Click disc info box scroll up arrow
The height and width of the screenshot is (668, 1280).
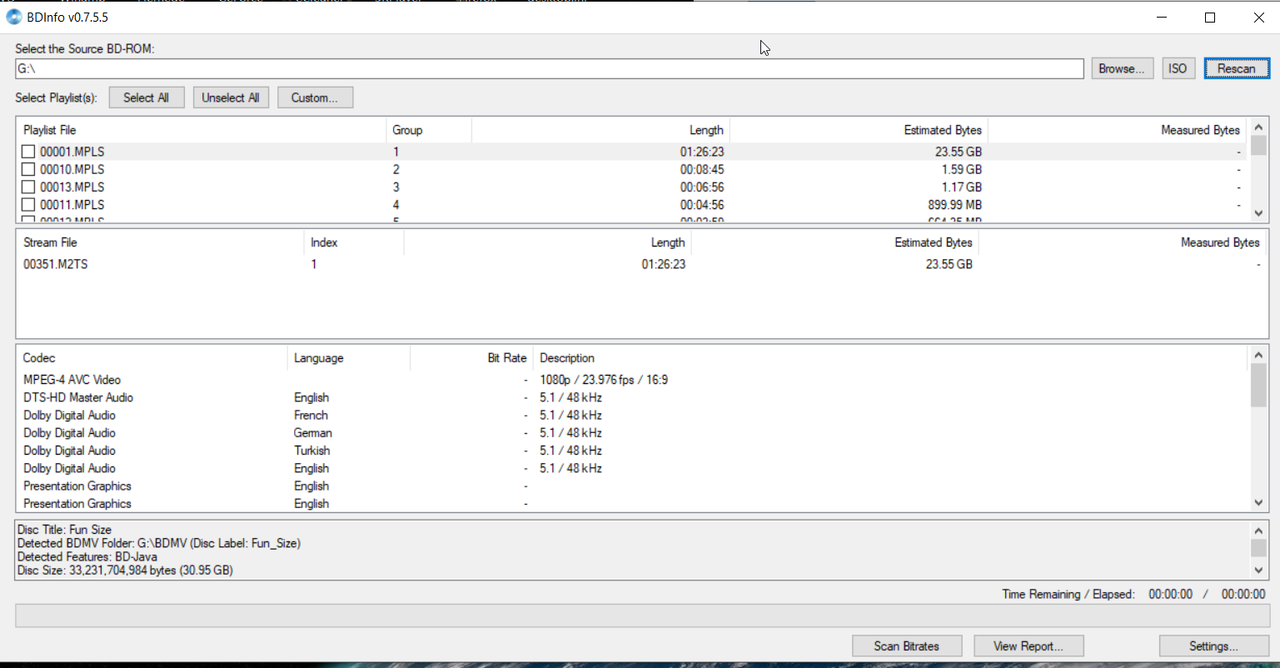[x=1258, y=530]
